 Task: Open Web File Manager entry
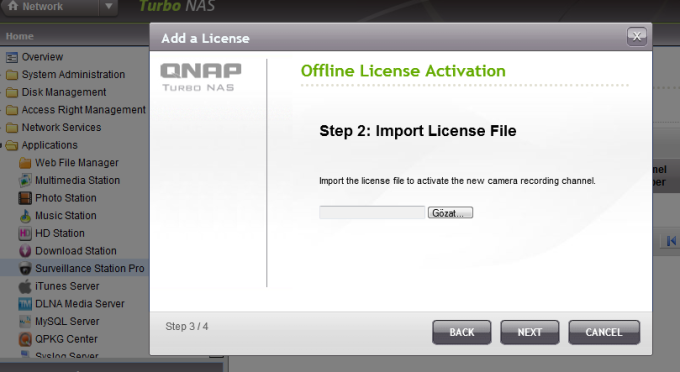tap(77, 163)
